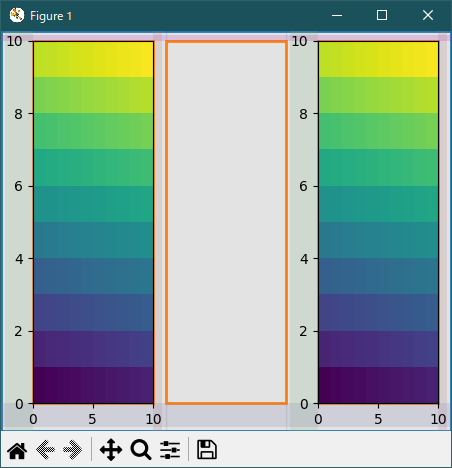Reset the view with the Home icon
The image size is (452, 468).
point(17,450)
